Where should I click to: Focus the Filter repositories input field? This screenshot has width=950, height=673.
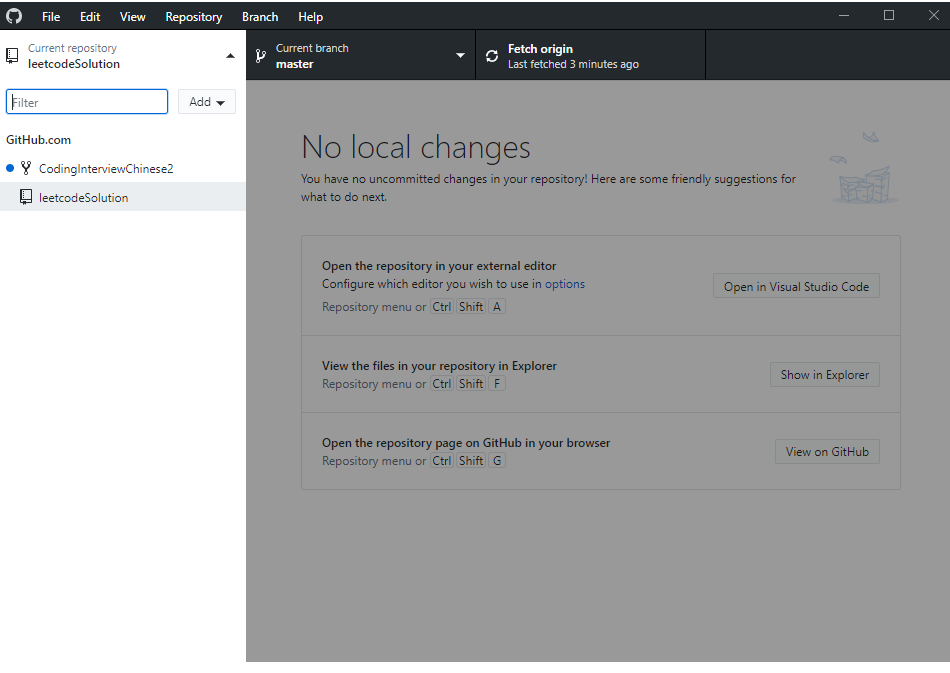(x=87, y=102)
